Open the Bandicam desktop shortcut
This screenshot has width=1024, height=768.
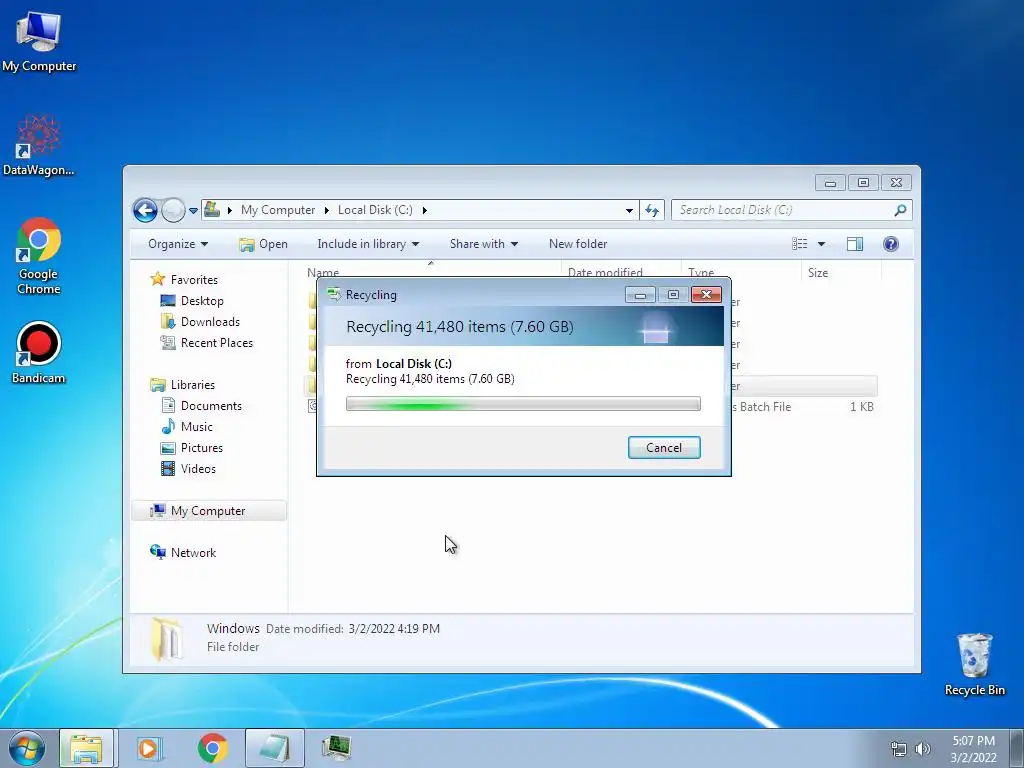click(x=39, y=353)
